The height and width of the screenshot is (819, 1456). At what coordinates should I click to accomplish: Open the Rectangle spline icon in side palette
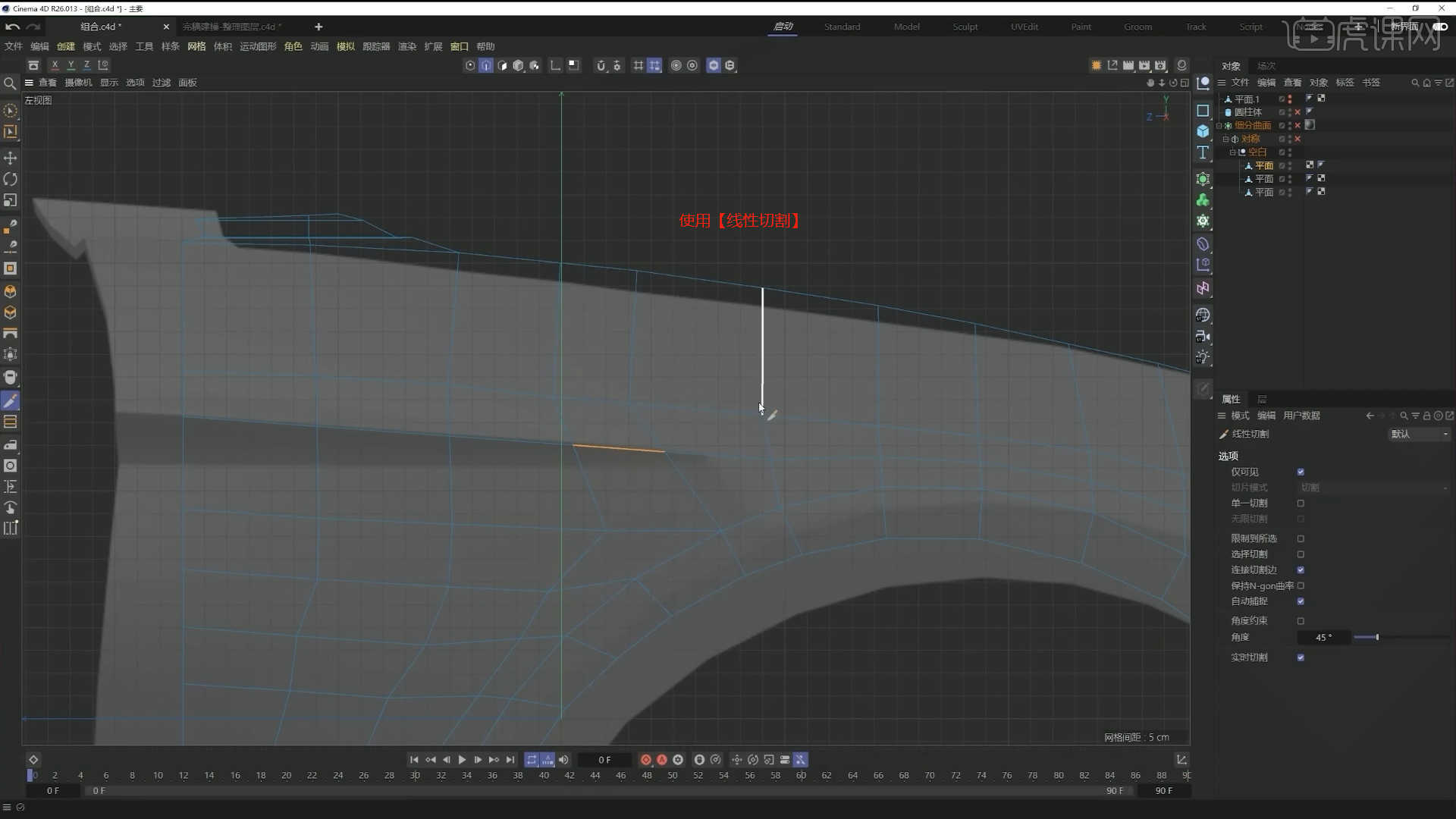coord(1203,111)
